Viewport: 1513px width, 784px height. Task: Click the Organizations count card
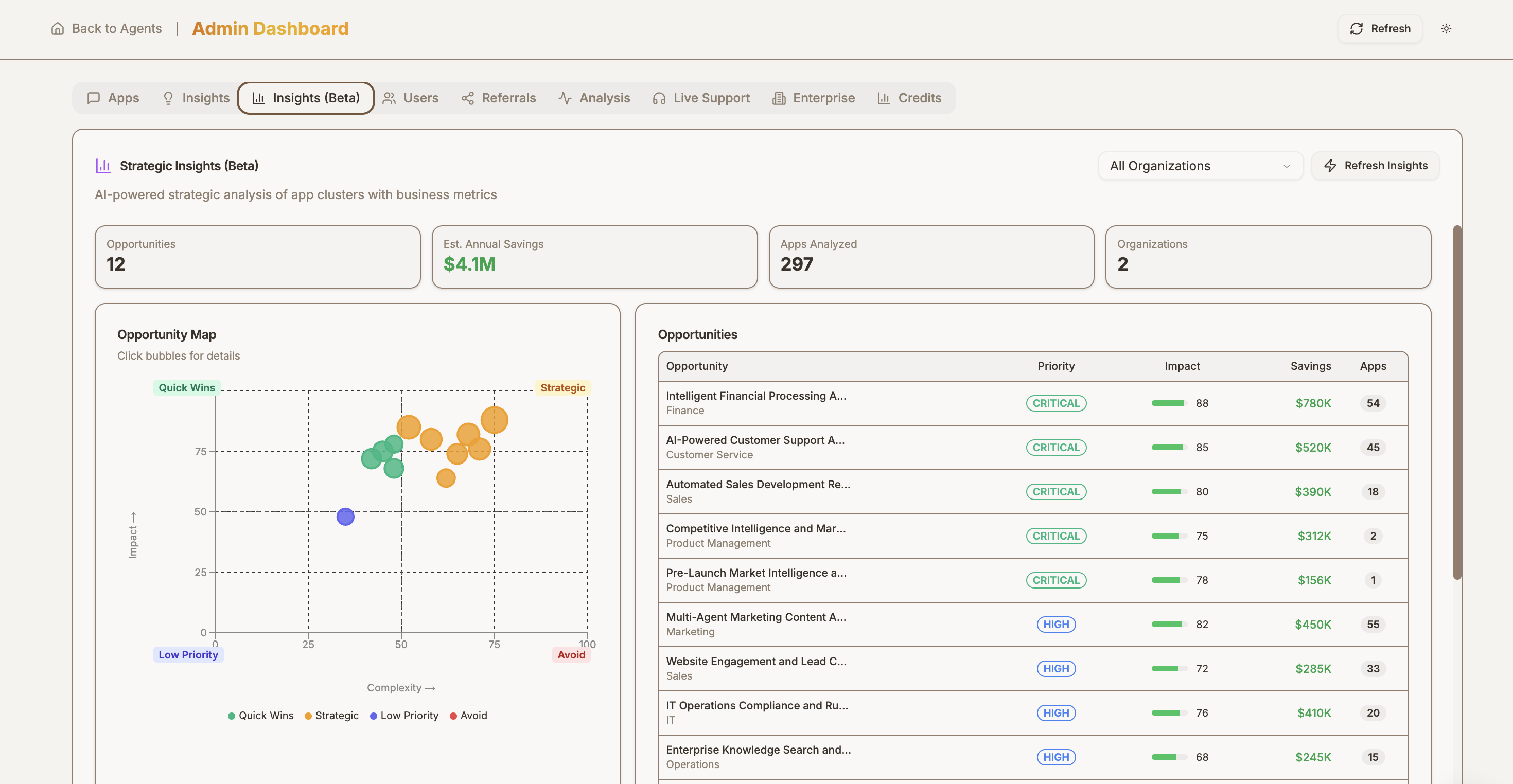(x=1268, y=257)
